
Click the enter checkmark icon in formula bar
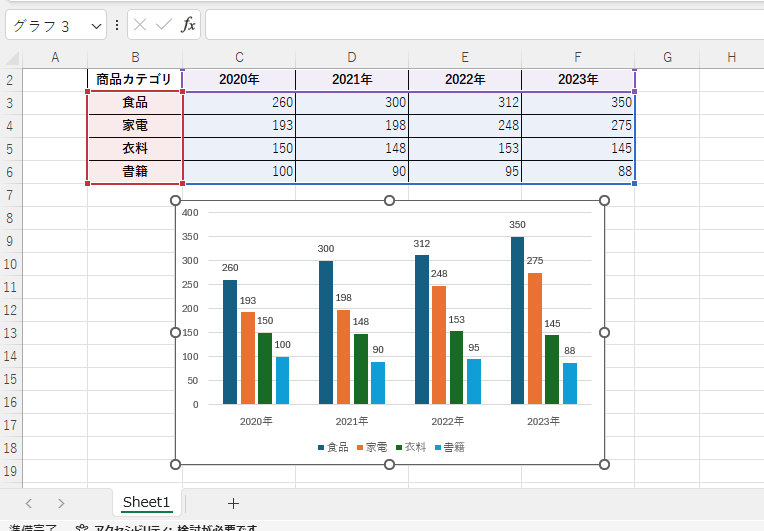tap(164, 25)
